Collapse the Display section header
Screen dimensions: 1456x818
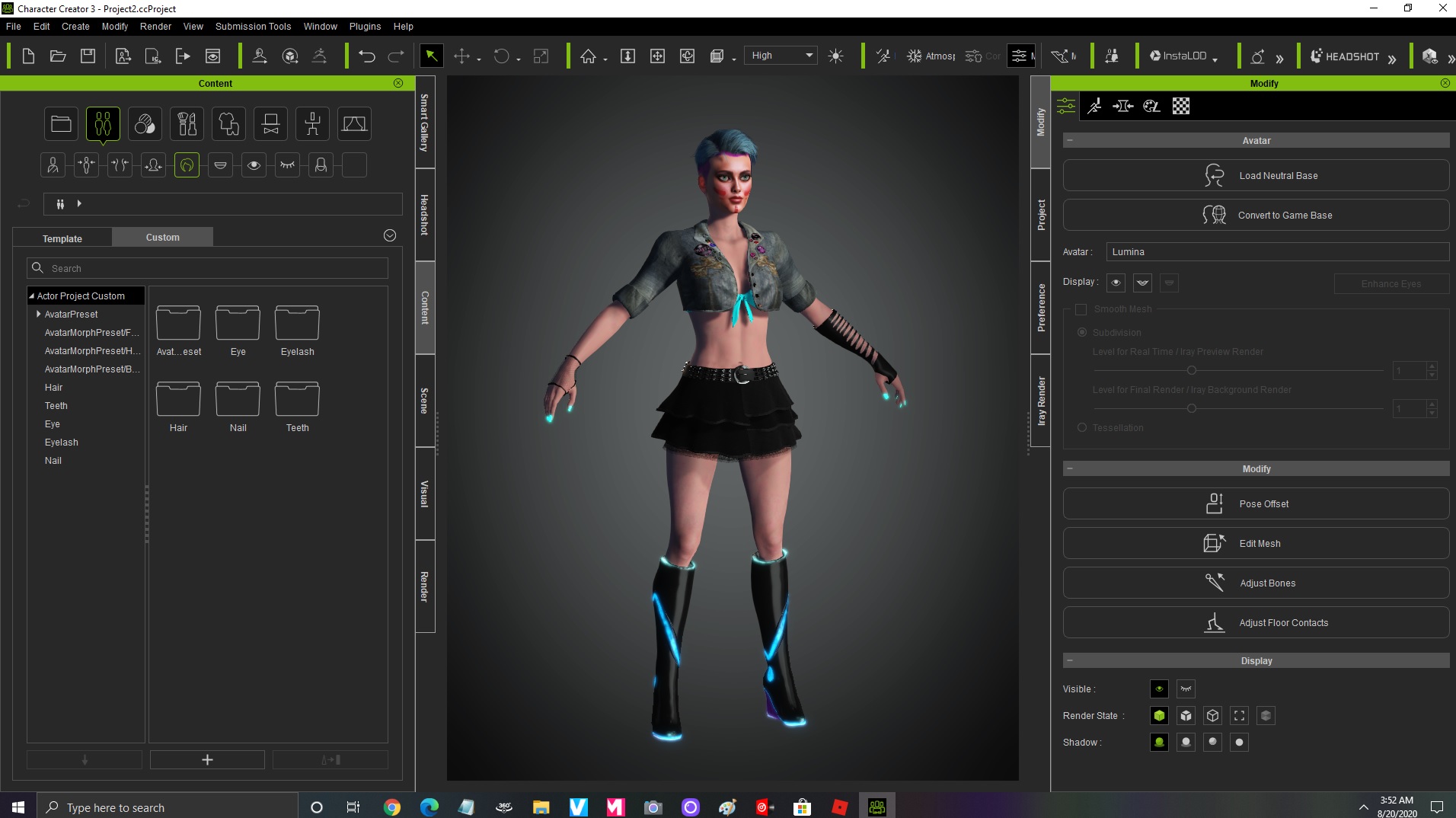1070,660
